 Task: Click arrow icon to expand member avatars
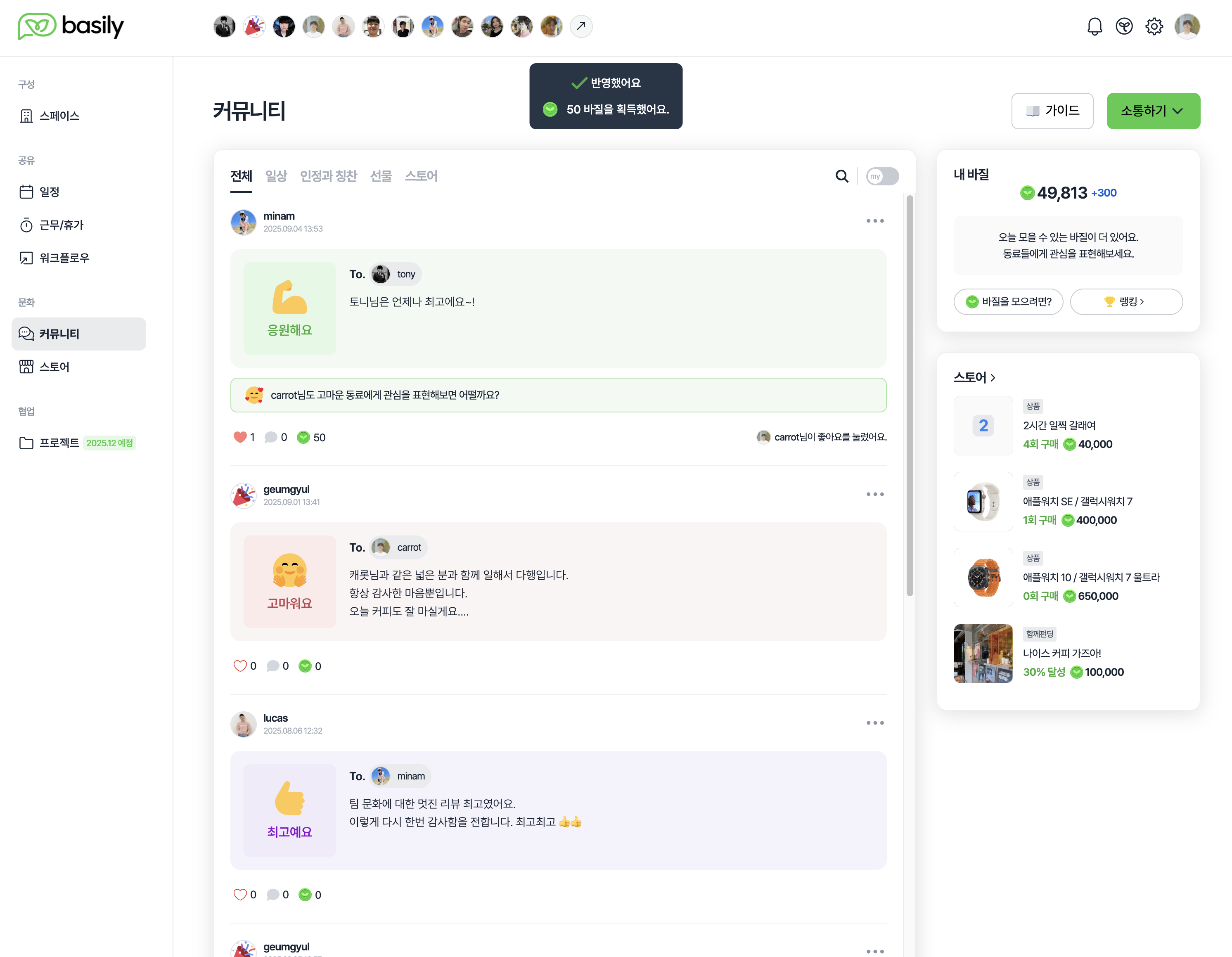tap(581, 26)
